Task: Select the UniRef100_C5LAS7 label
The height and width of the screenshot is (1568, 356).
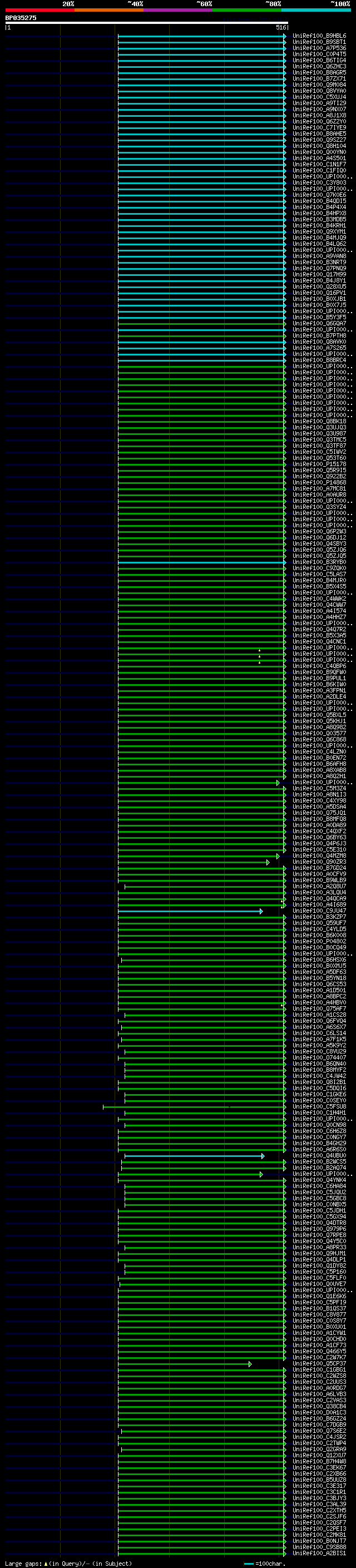Action: [319, 574]
